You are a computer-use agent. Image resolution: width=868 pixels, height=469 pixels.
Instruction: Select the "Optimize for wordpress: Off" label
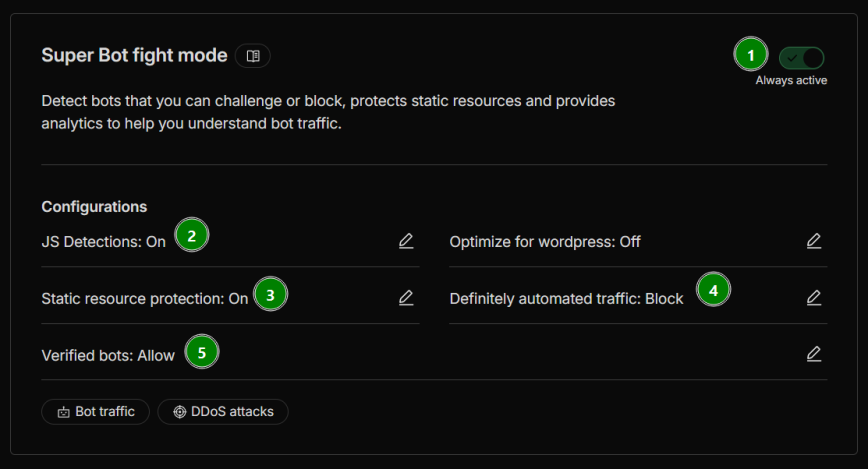[x=545, y=242]
